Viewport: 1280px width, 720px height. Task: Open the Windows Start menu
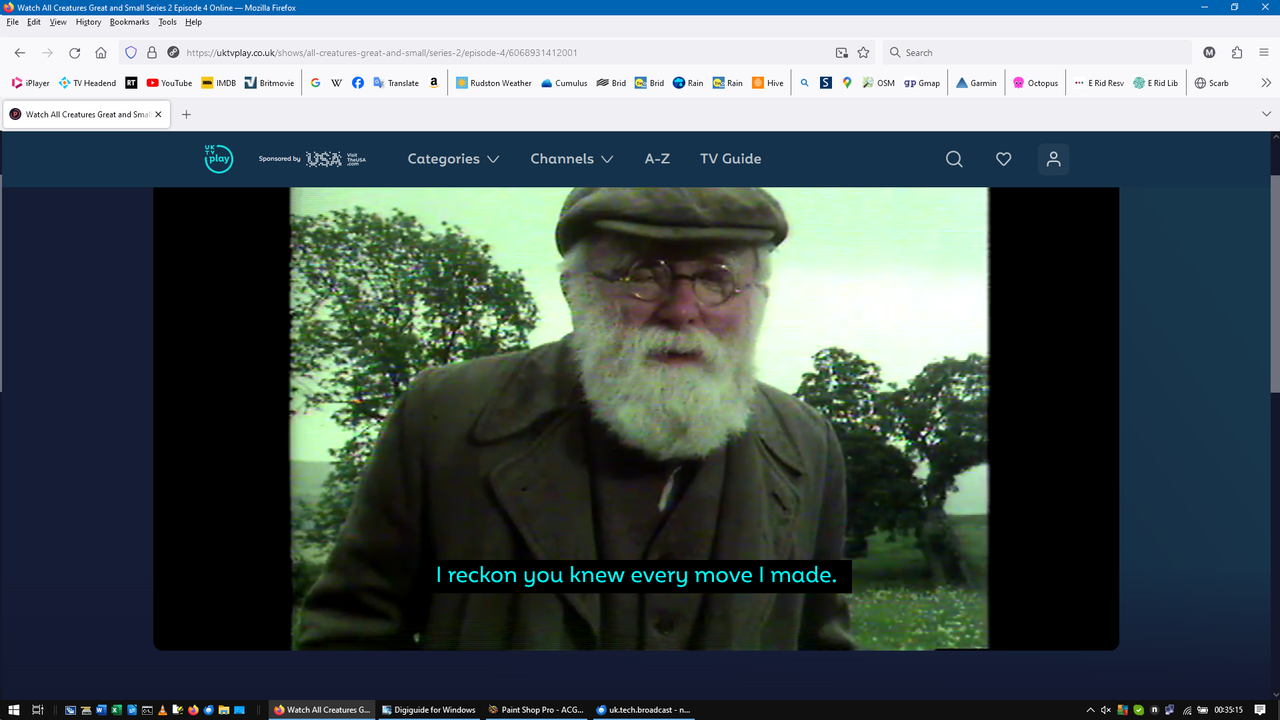pyautogui.click(x=12, y=710)
